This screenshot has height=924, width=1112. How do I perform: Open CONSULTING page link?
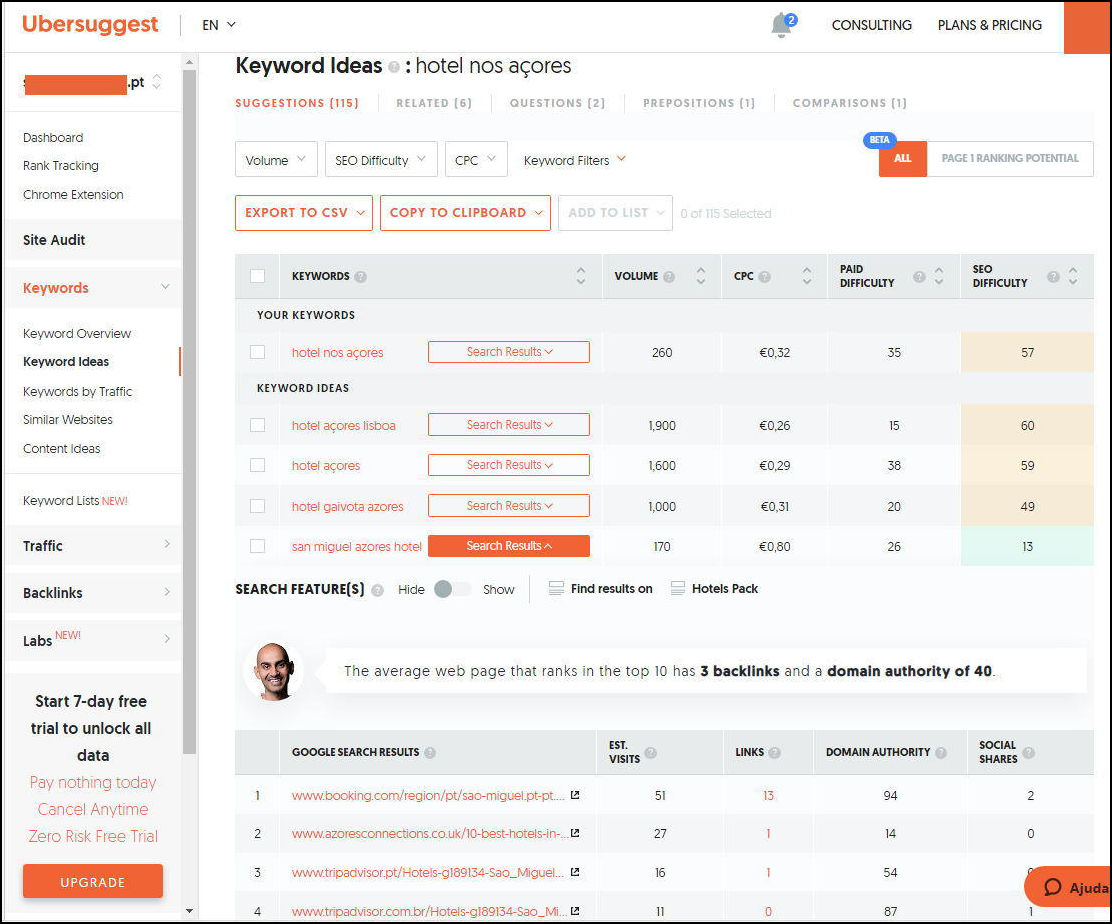click(x=872, y=25)
